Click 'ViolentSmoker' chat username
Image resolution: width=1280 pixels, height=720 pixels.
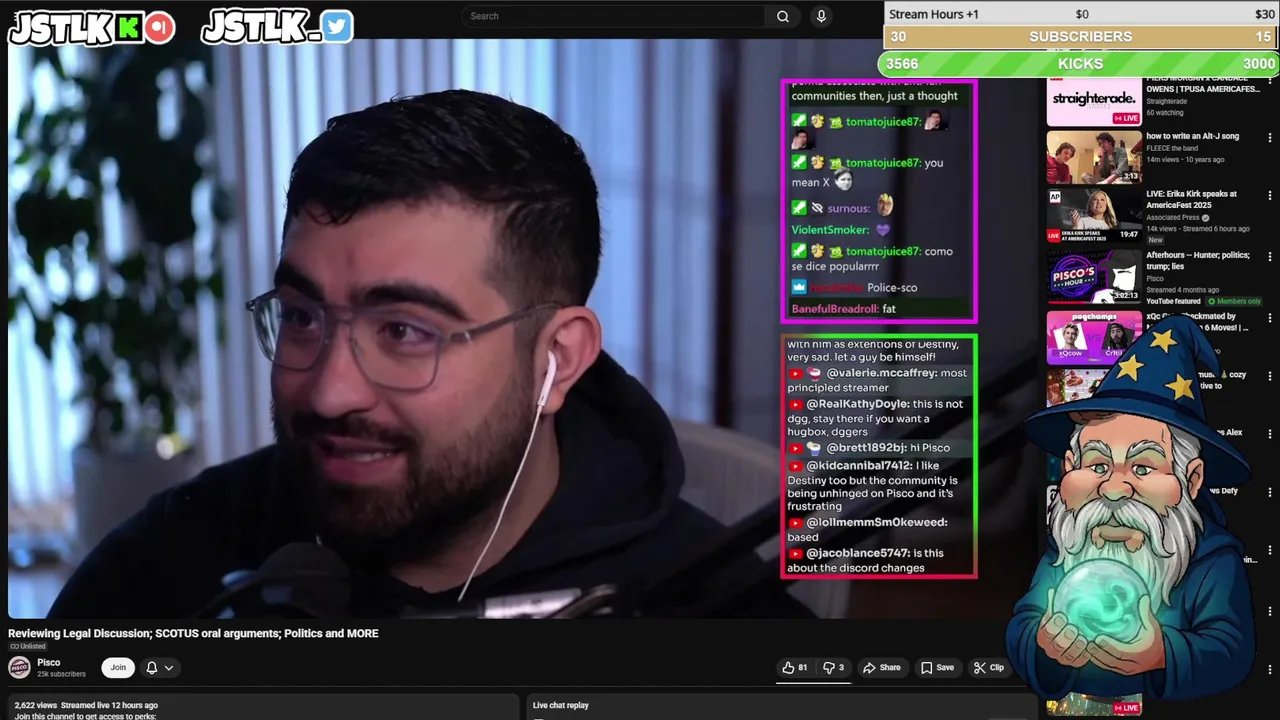coord(830,230)
